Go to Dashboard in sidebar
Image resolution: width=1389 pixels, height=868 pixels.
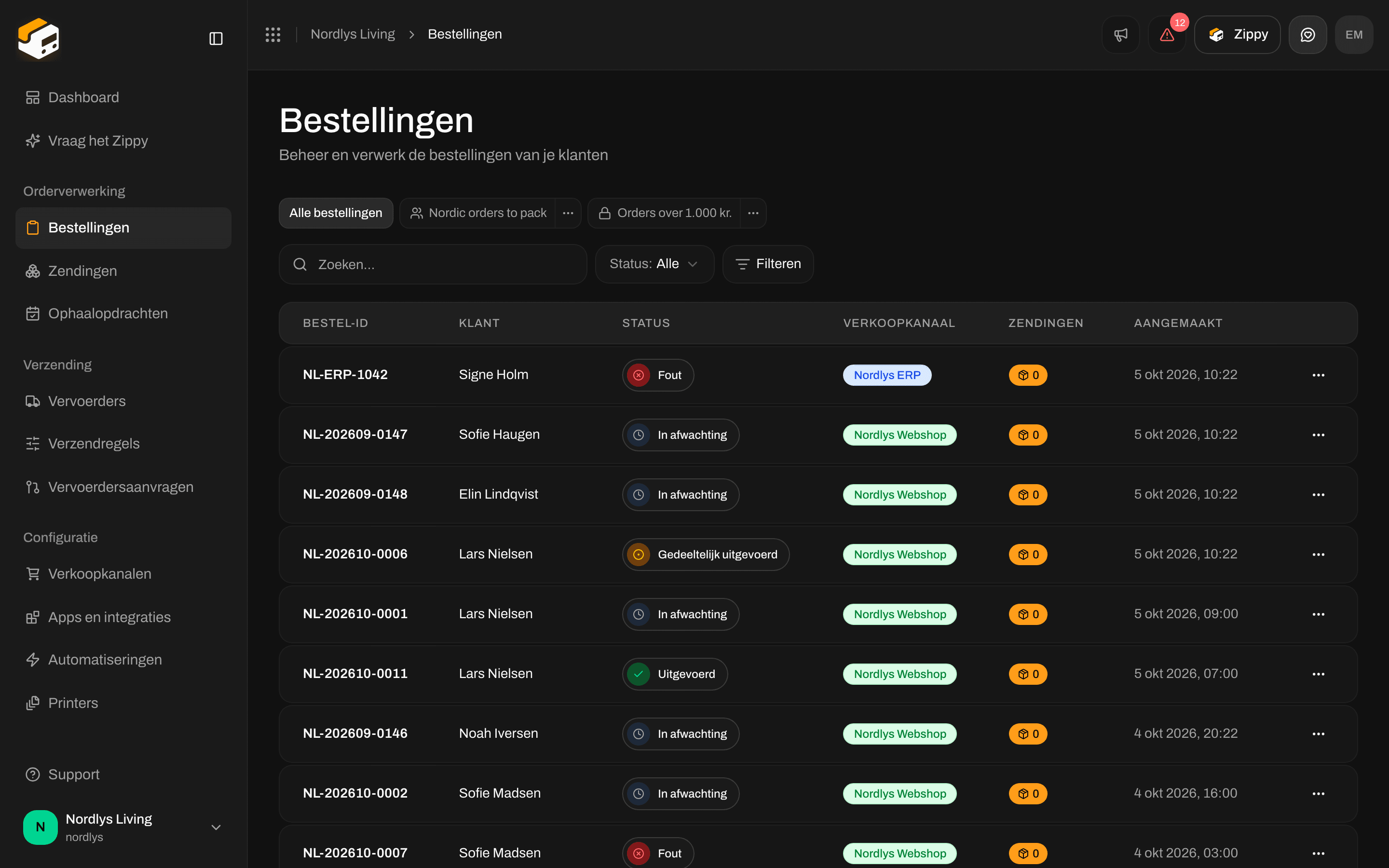pyautogui.click(x=123, y=97)
